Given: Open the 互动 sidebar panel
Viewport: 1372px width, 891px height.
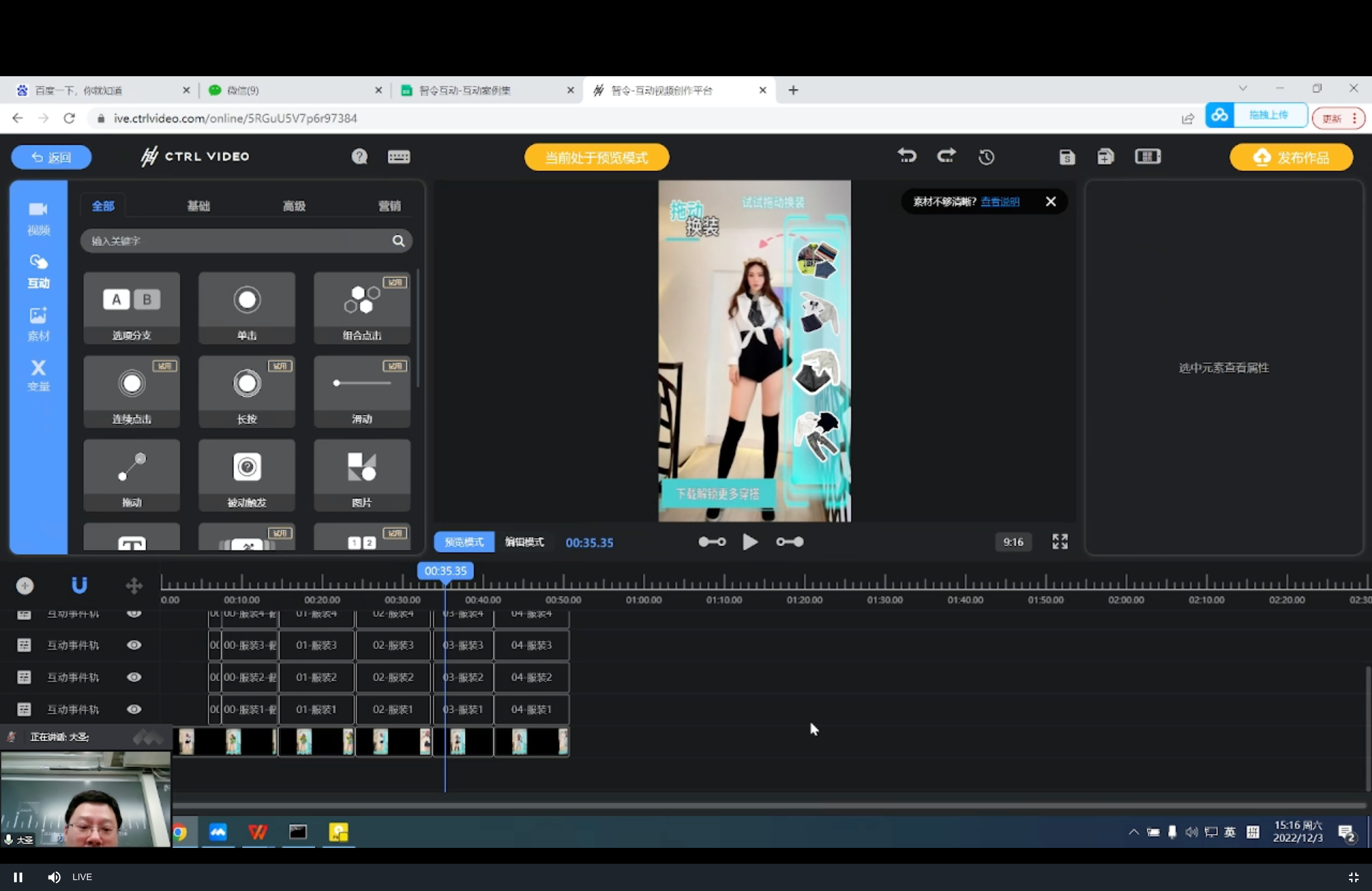Looking at the screenshot, I should click(38, 271).
